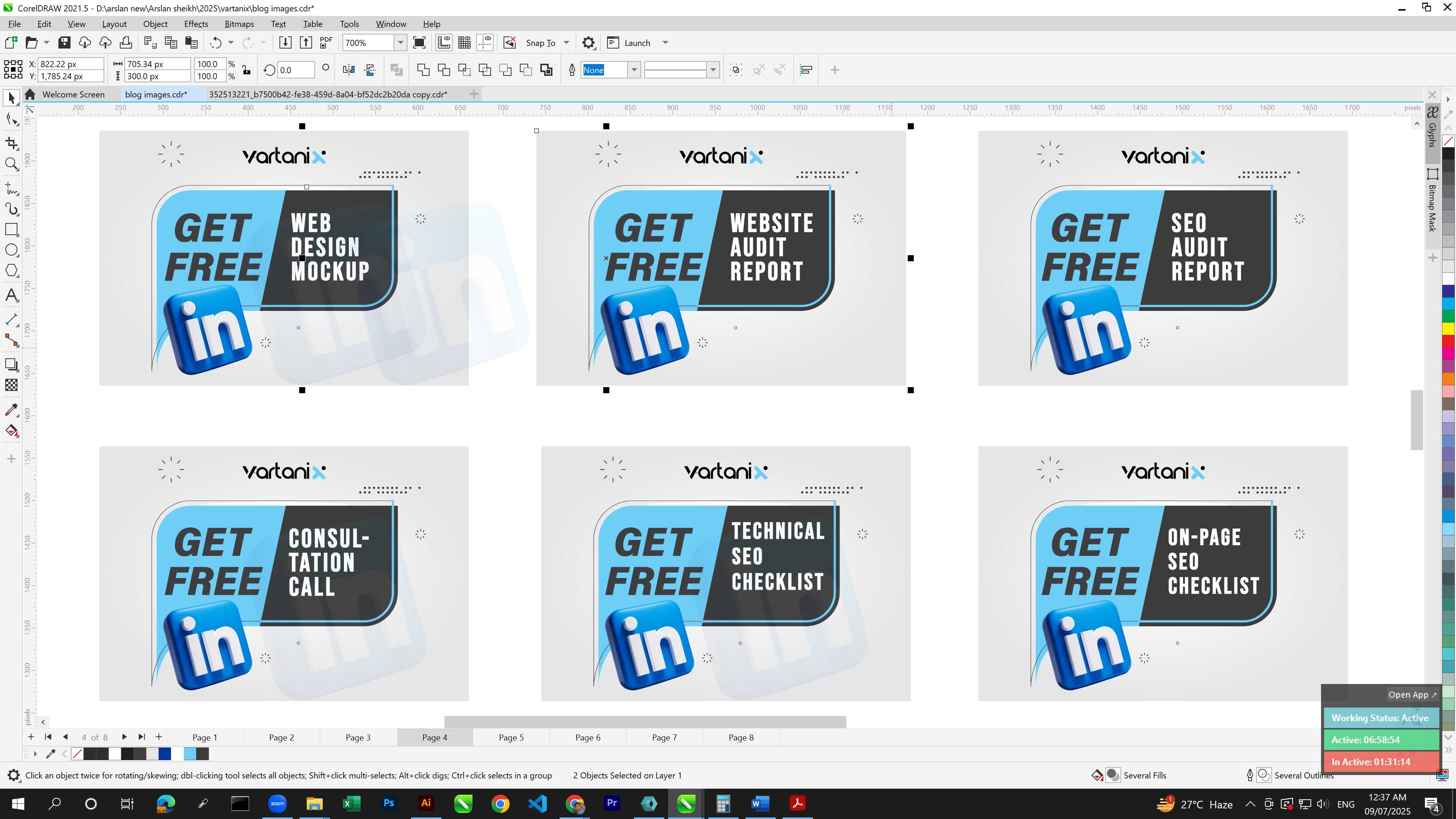Select the Connector tool

point(11,340)
